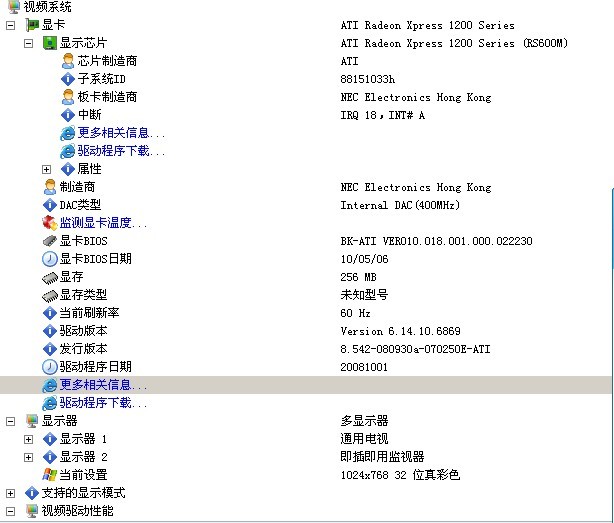Viewport: 614px width, 523px height.
Task: Collapse 视频驱动性能 node
Action: (11, 511)
